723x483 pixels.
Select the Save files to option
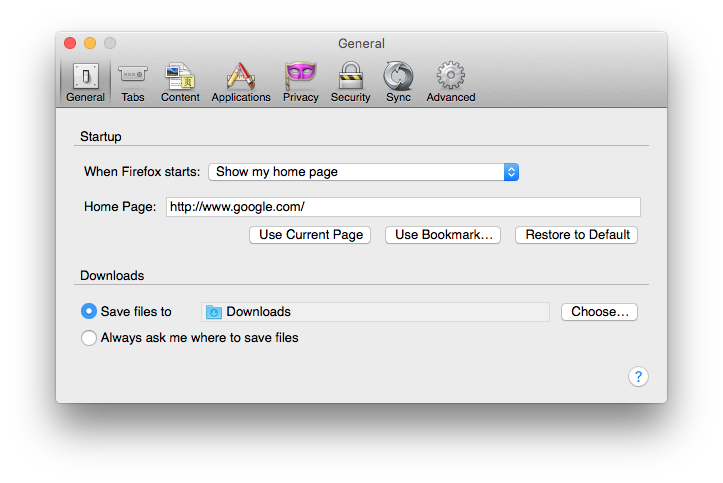pos(89,312)
